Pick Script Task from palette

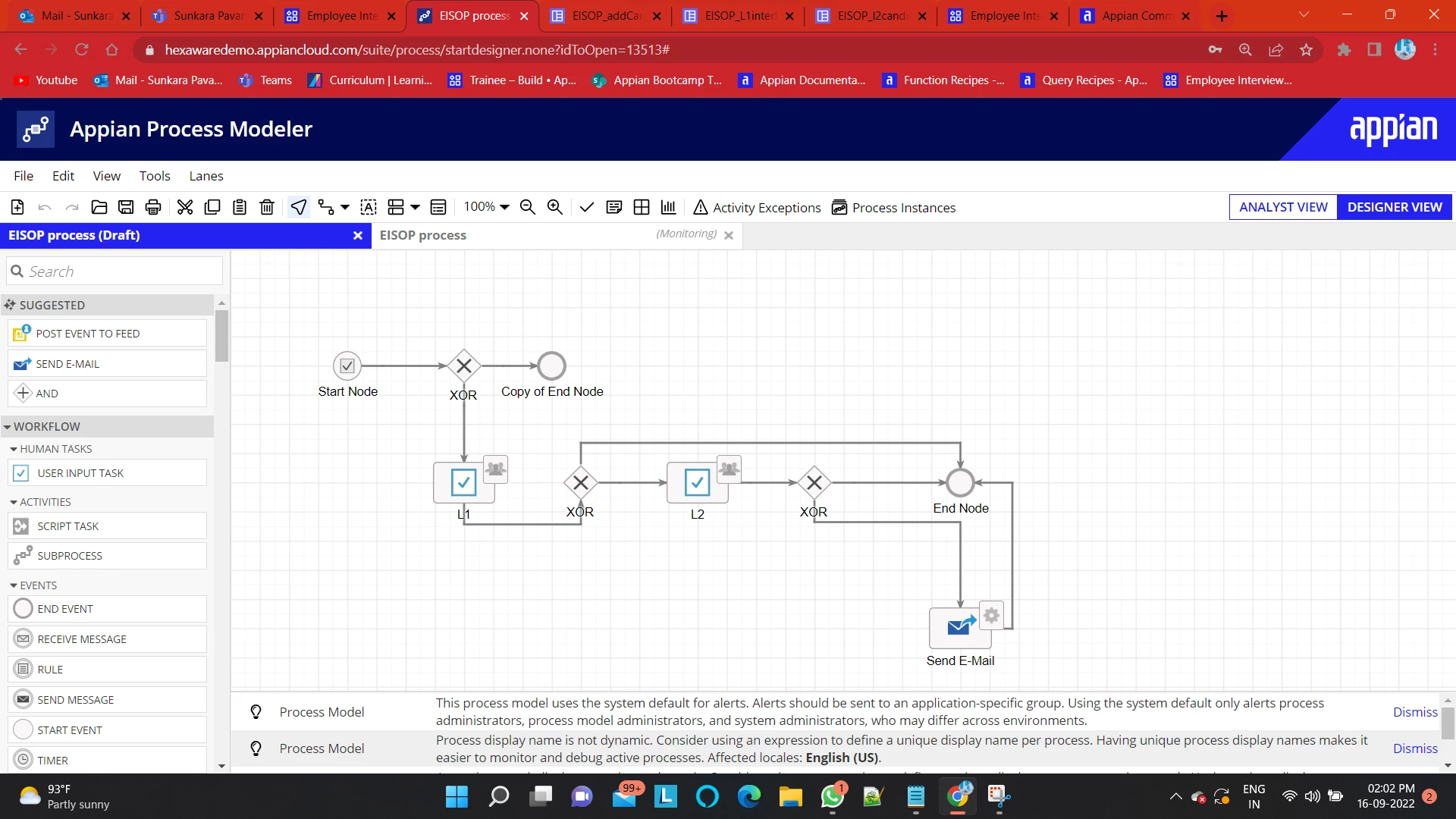pyautogui.click(x=107, y=526)
